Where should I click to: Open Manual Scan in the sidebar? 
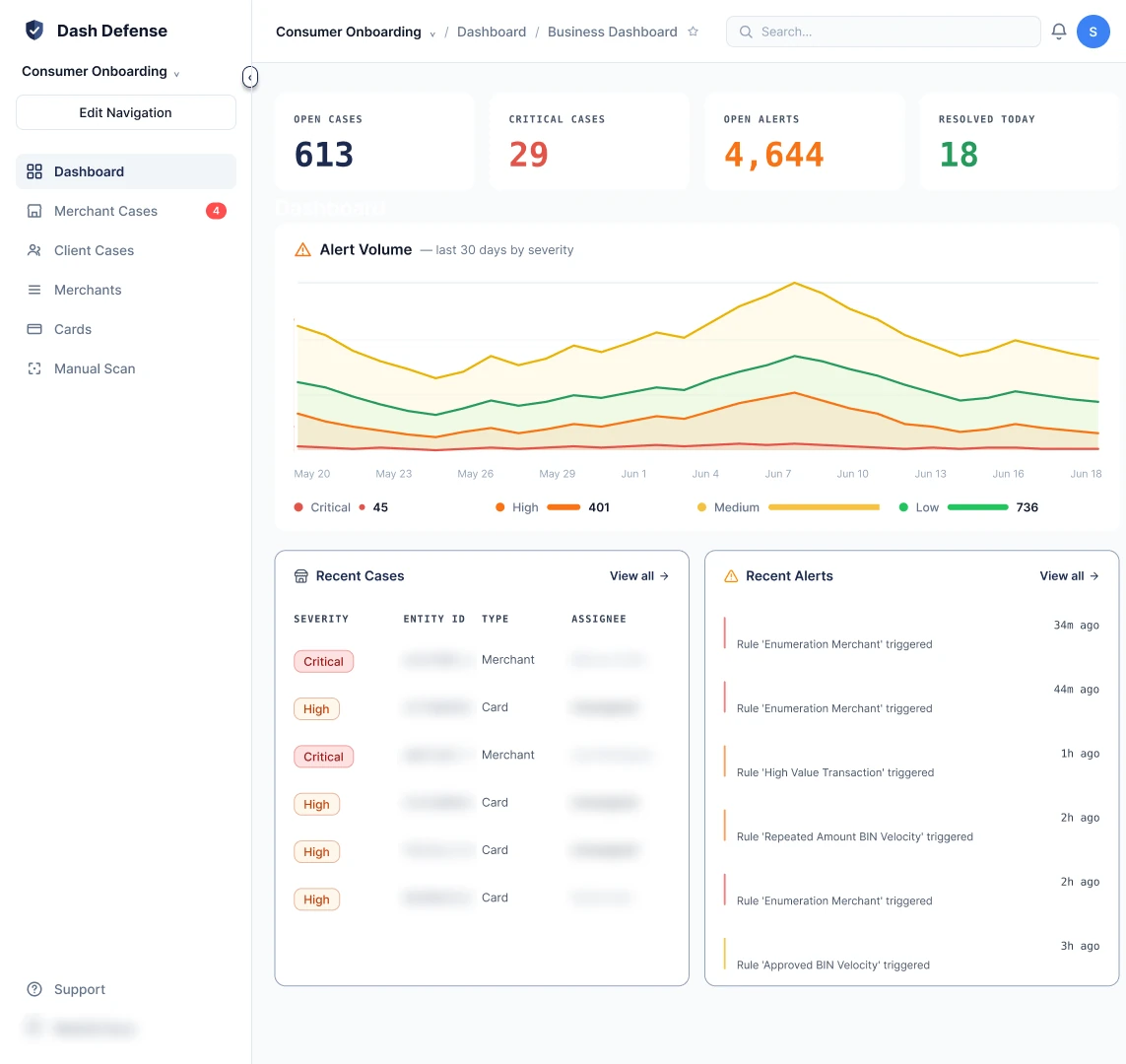coord(126,369)
